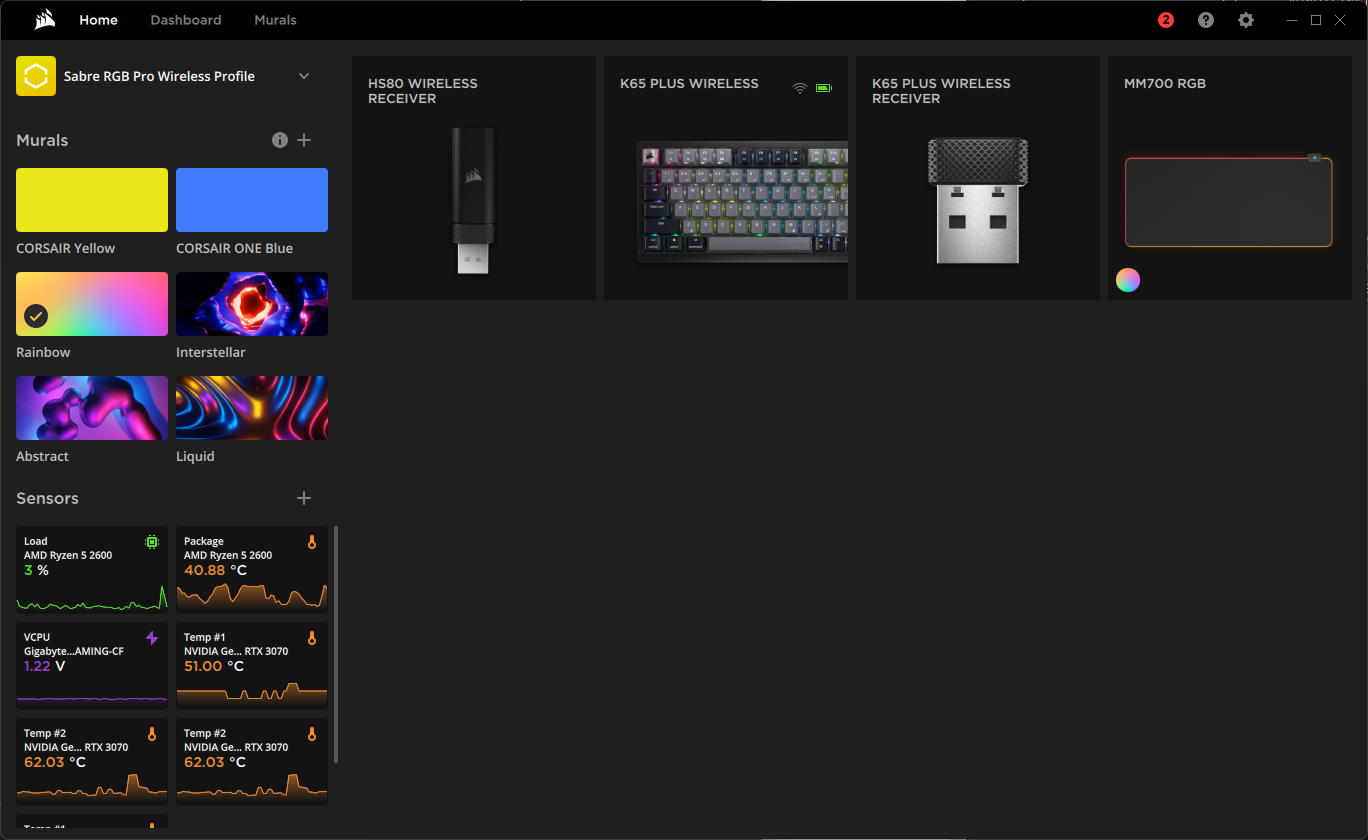The height and width of the screenshot is (840, 1368).
Task: Click the Sensors section heading
Action: 47,498
